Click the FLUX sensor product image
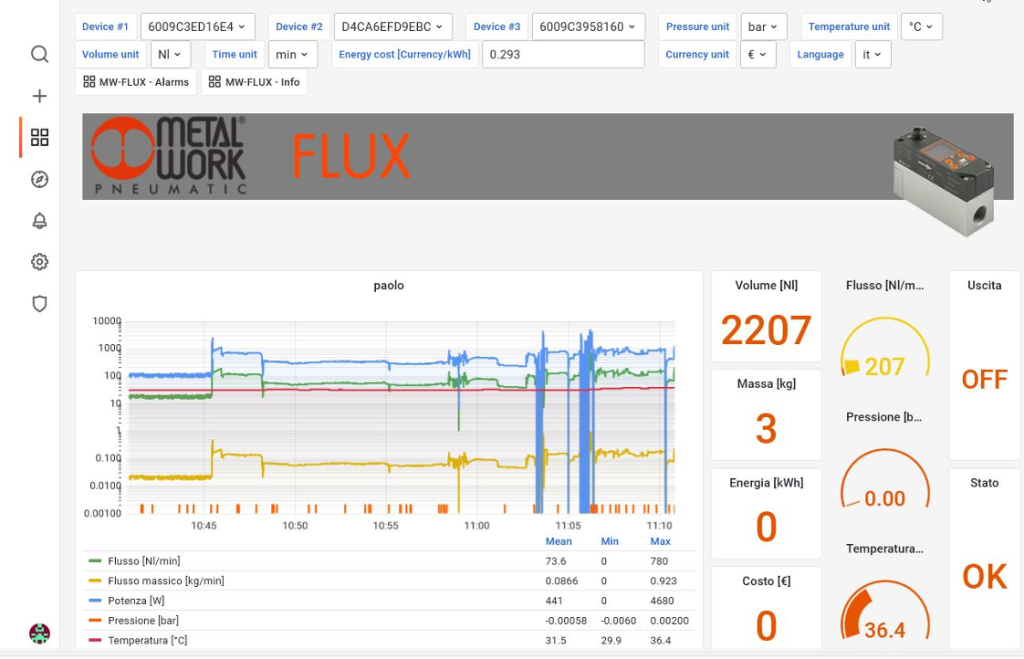The image size is (1024, 659). click(x=943, y=182)
